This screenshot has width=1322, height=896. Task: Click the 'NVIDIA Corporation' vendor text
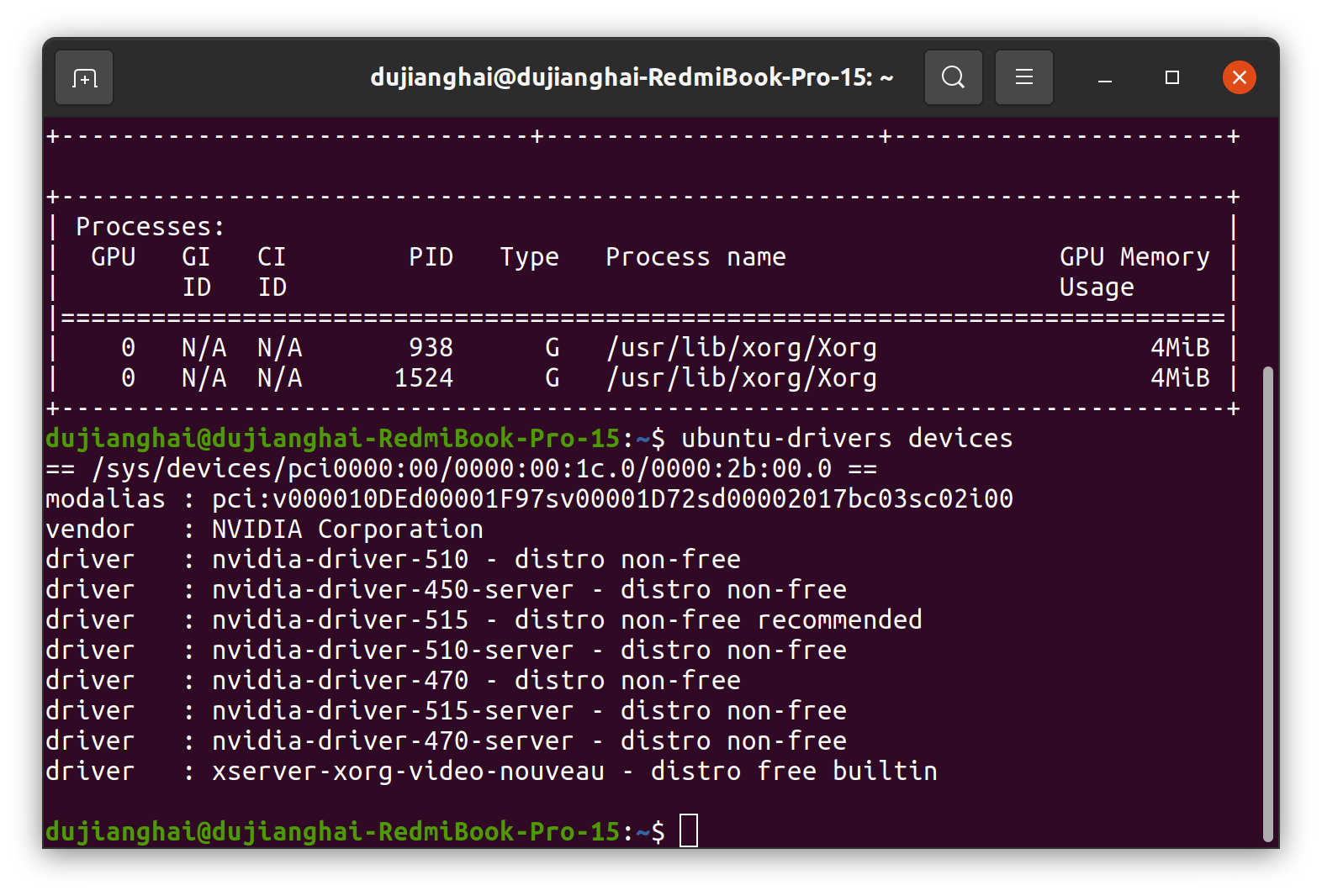tap(347, 529)
